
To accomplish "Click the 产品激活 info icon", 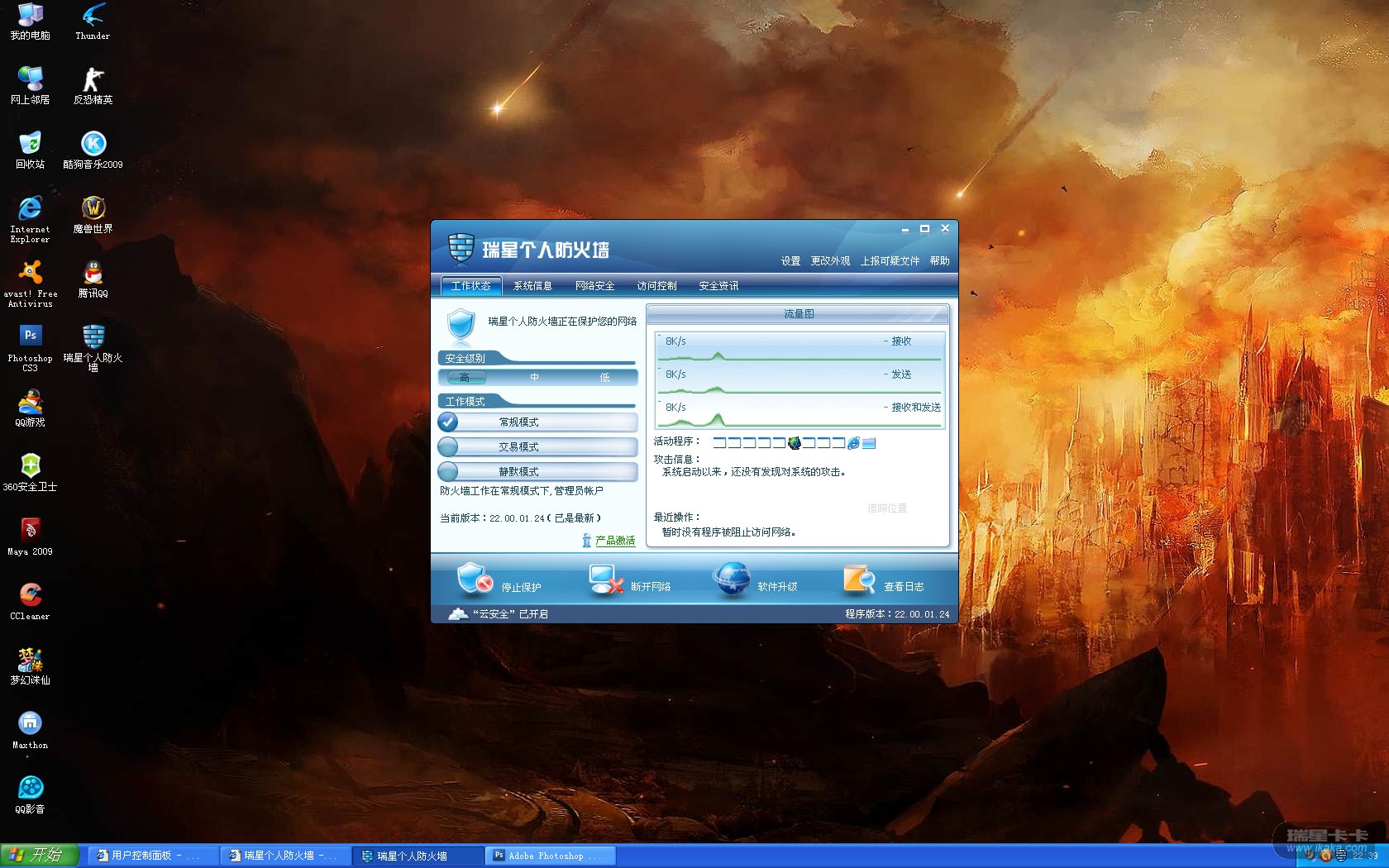I will pos(586,541).
